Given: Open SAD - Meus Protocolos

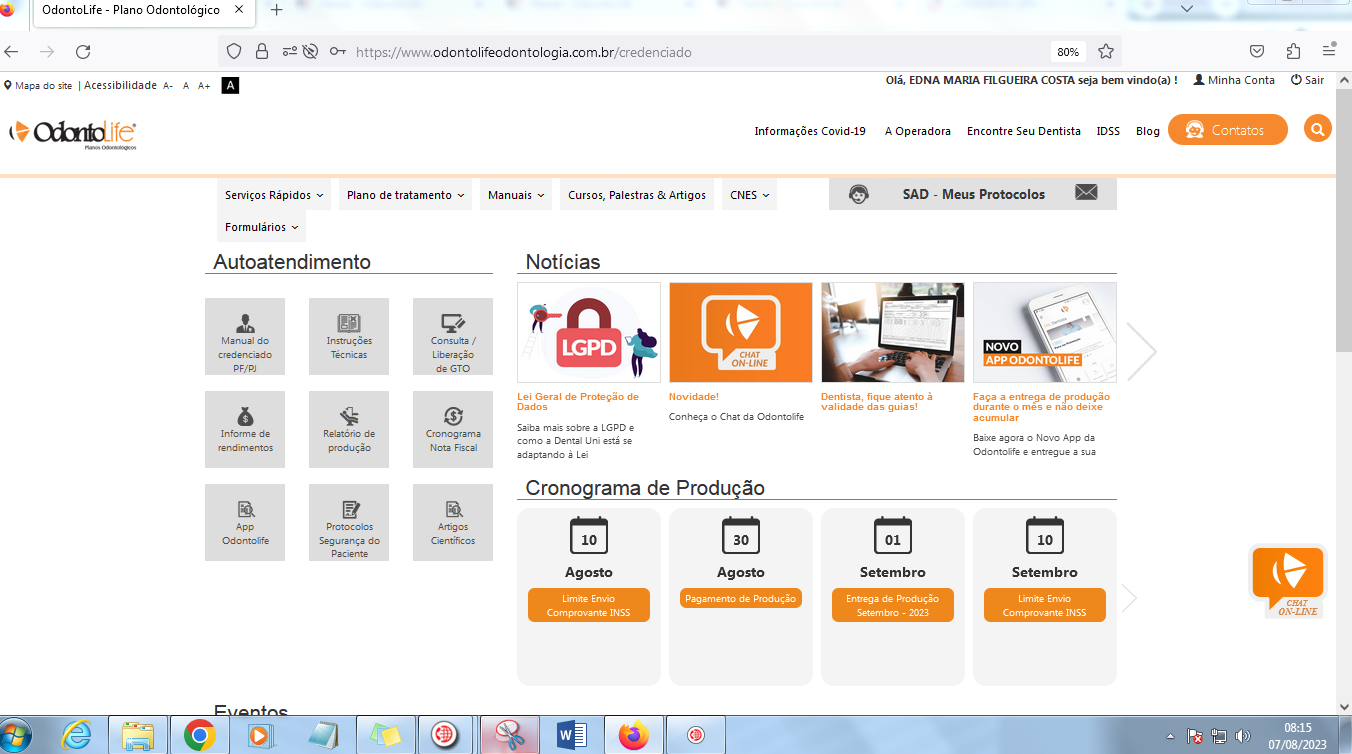Looking at the screenshot, I should (x=973, y=194).
